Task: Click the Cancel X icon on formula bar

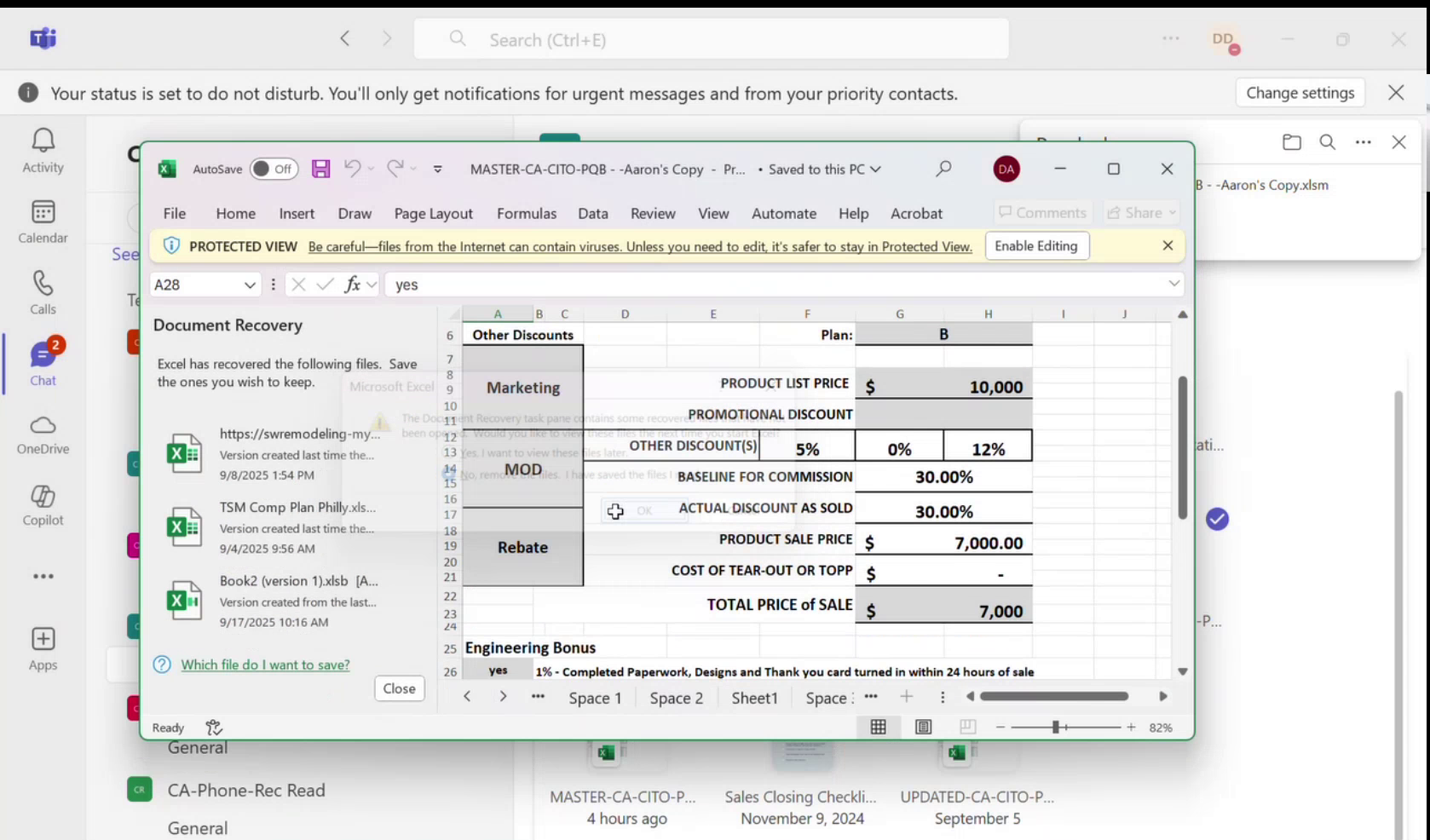Action: tap(298, 285)
